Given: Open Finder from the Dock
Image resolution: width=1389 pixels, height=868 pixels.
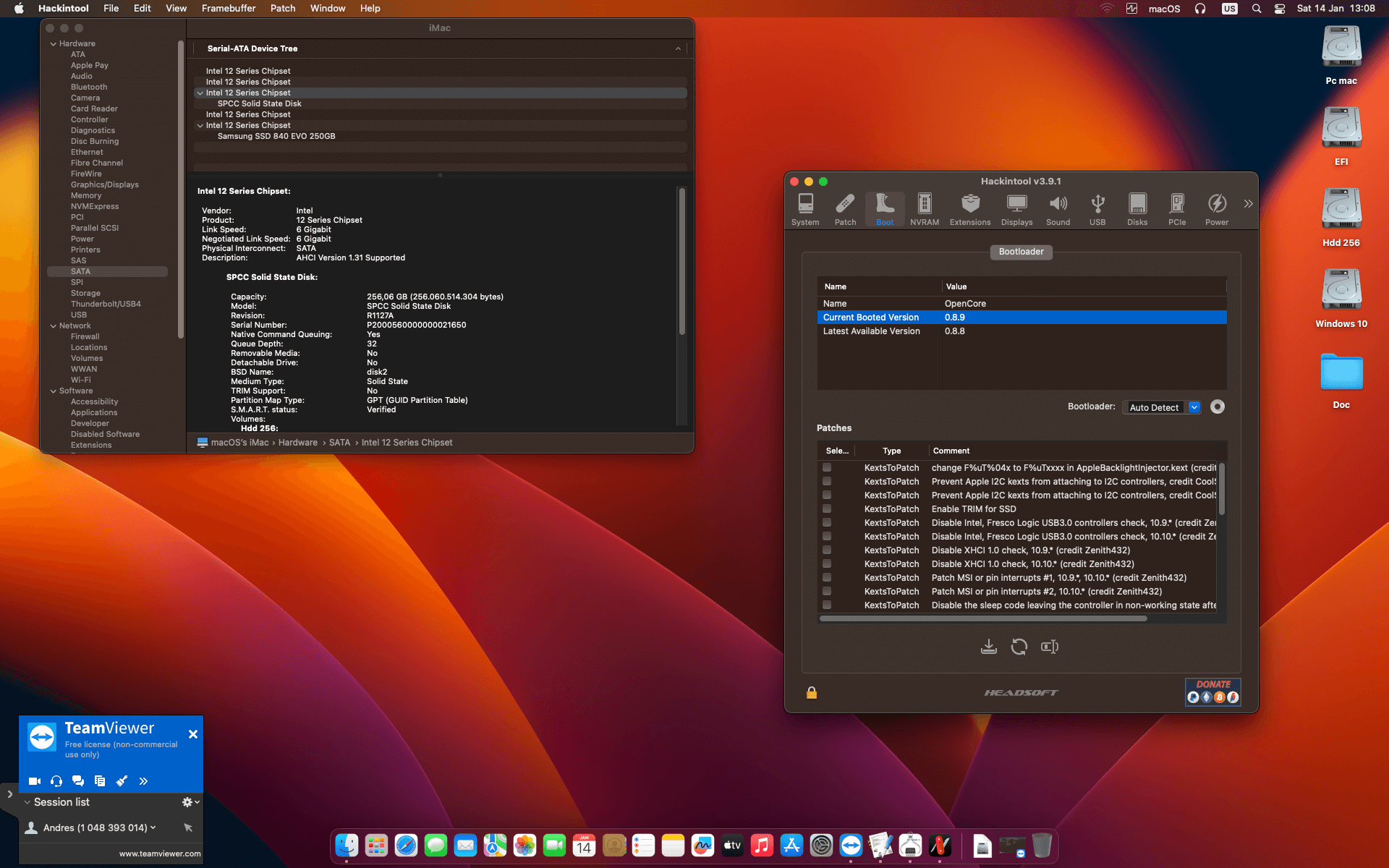Looking at the screenshot, I should coord(347,845).
